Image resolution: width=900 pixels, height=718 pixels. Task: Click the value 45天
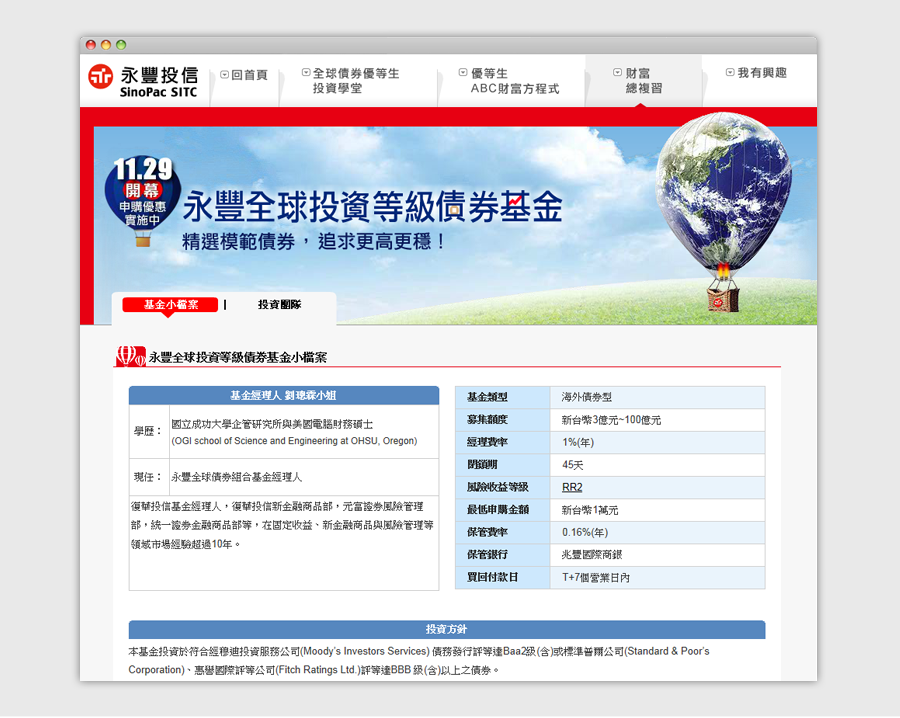point(573,465)
